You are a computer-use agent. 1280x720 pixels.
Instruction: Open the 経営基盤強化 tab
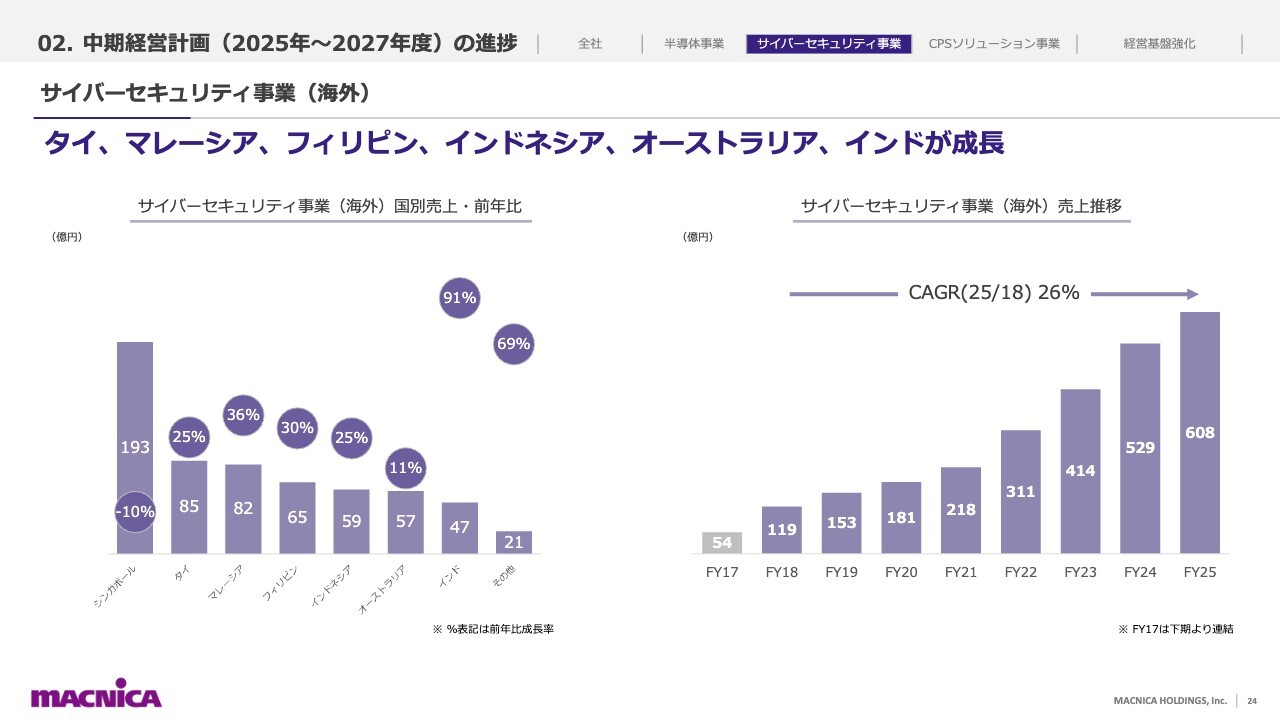pos(1159,44)
